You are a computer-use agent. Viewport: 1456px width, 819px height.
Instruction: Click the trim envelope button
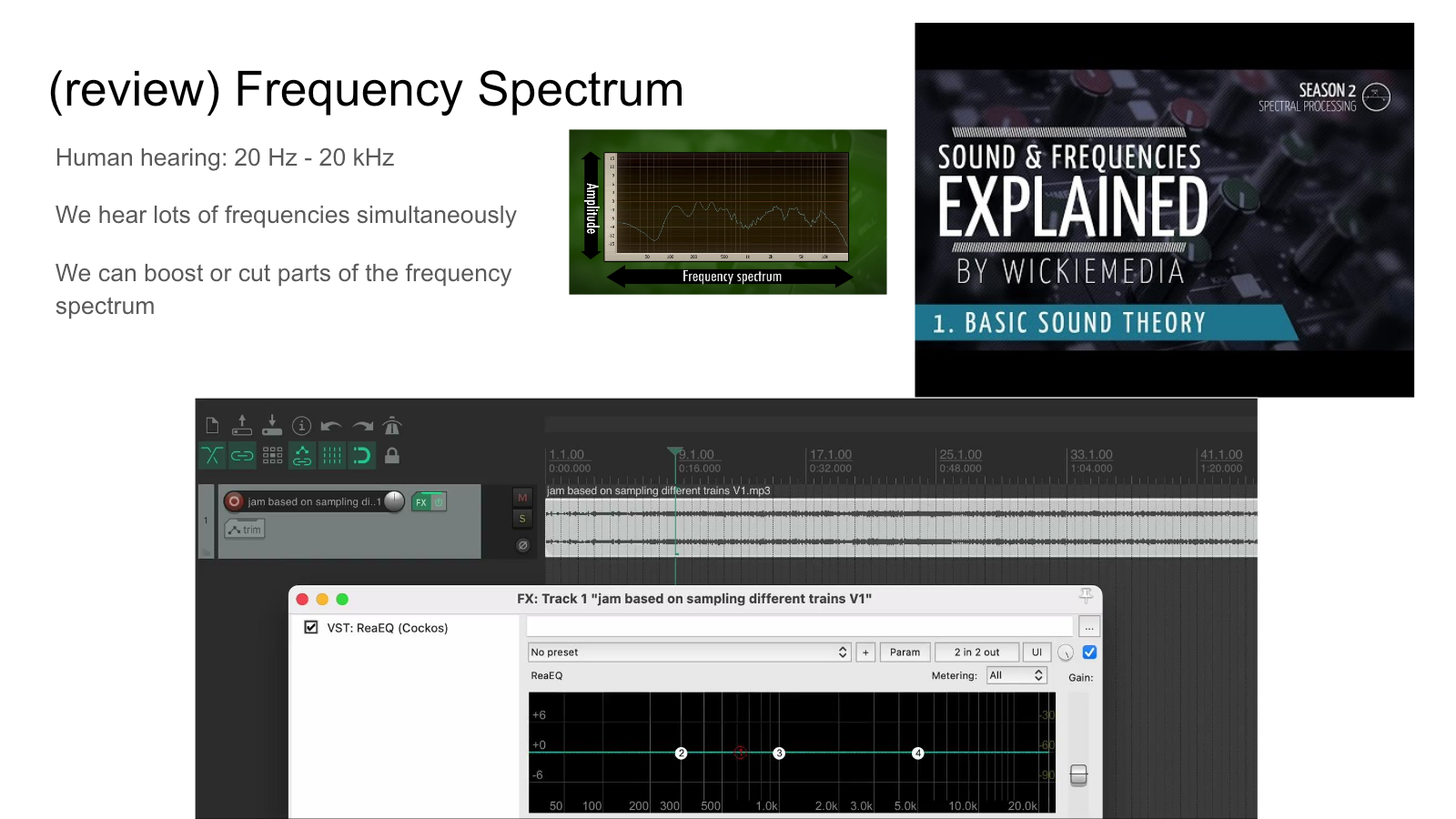[245, 530]
